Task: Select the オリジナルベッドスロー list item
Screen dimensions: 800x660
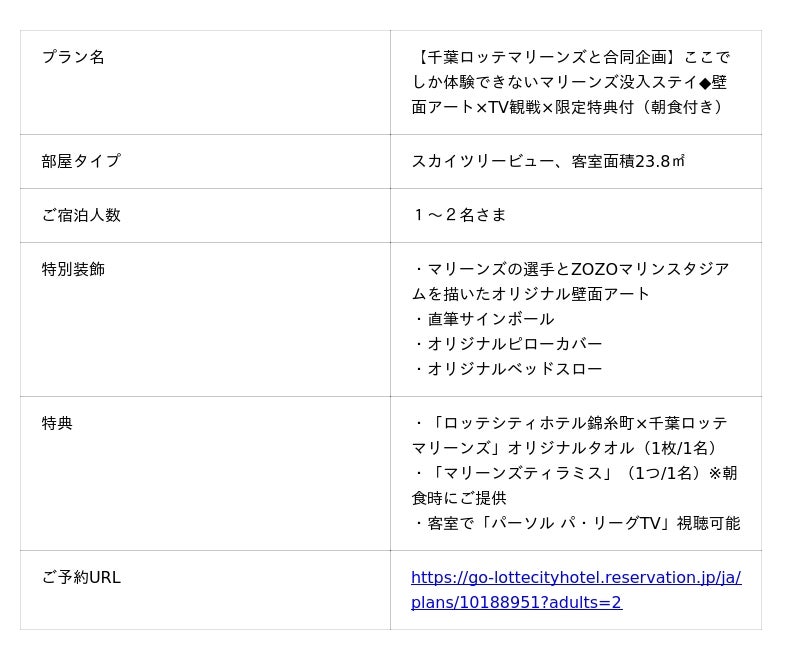Action: 514,369
